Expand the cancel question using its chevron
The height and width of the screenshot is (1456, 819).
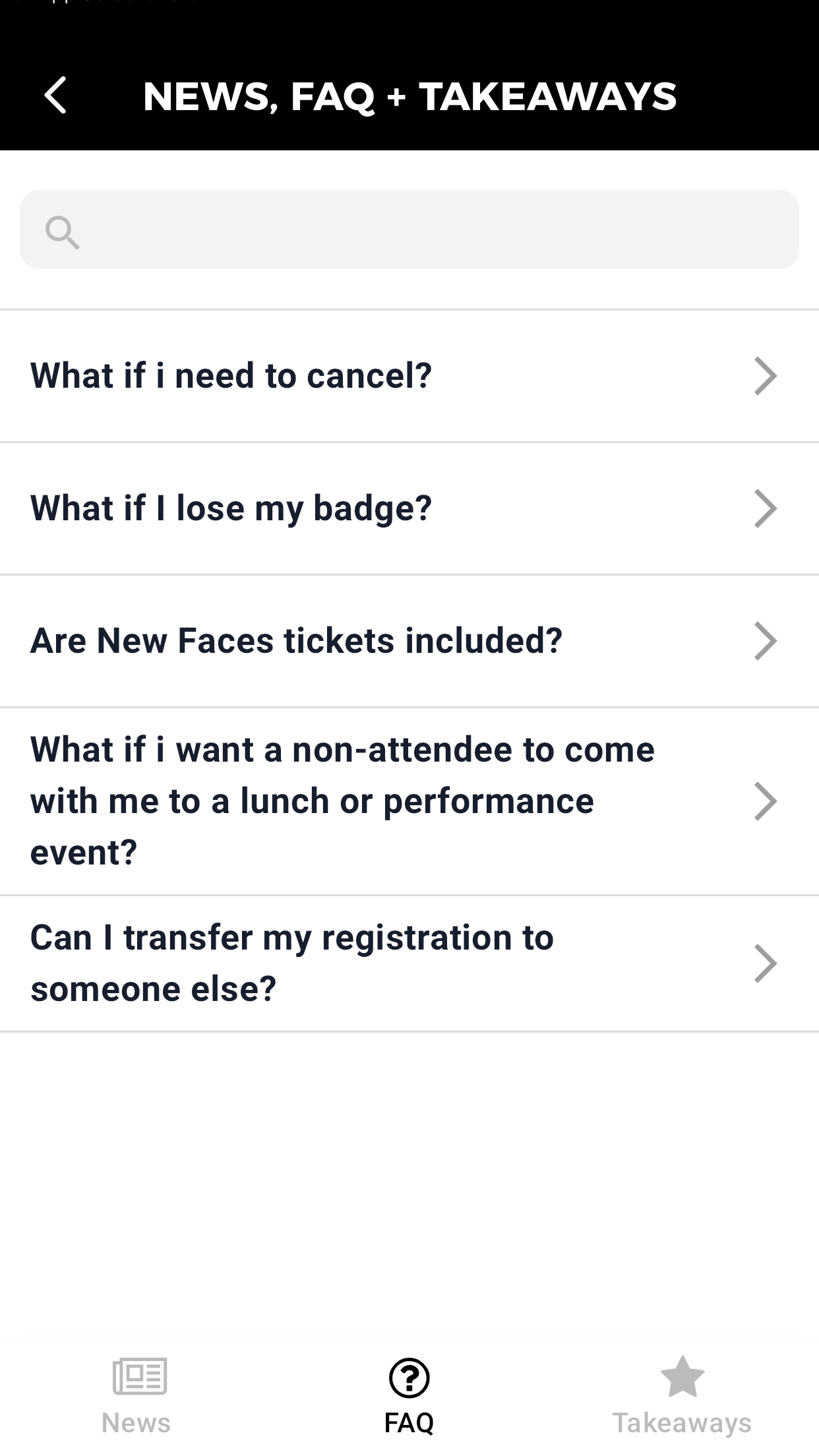(765, 376)
